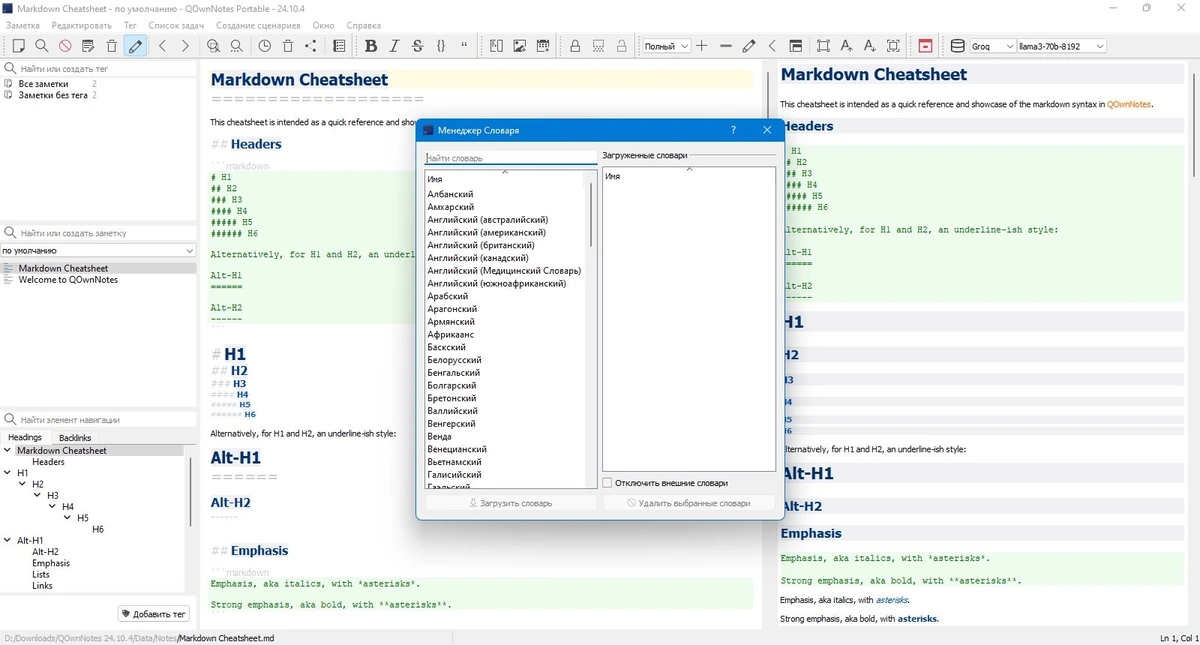Collapse the H1 heading in navigation tree
Viewport: 1200px width, 645px height.
(x=9, y=473)
